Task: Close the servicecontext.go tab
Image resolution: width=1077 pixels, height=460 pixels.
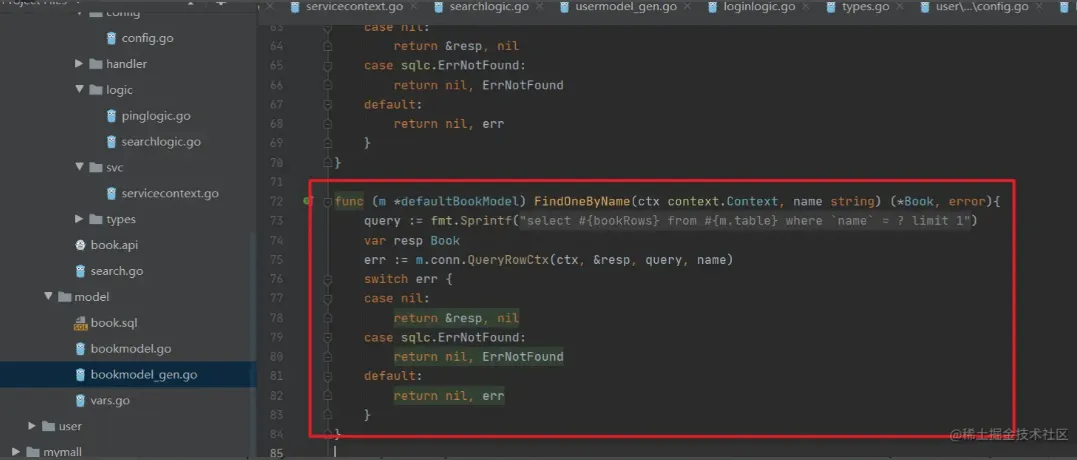Action: (415, 6)
